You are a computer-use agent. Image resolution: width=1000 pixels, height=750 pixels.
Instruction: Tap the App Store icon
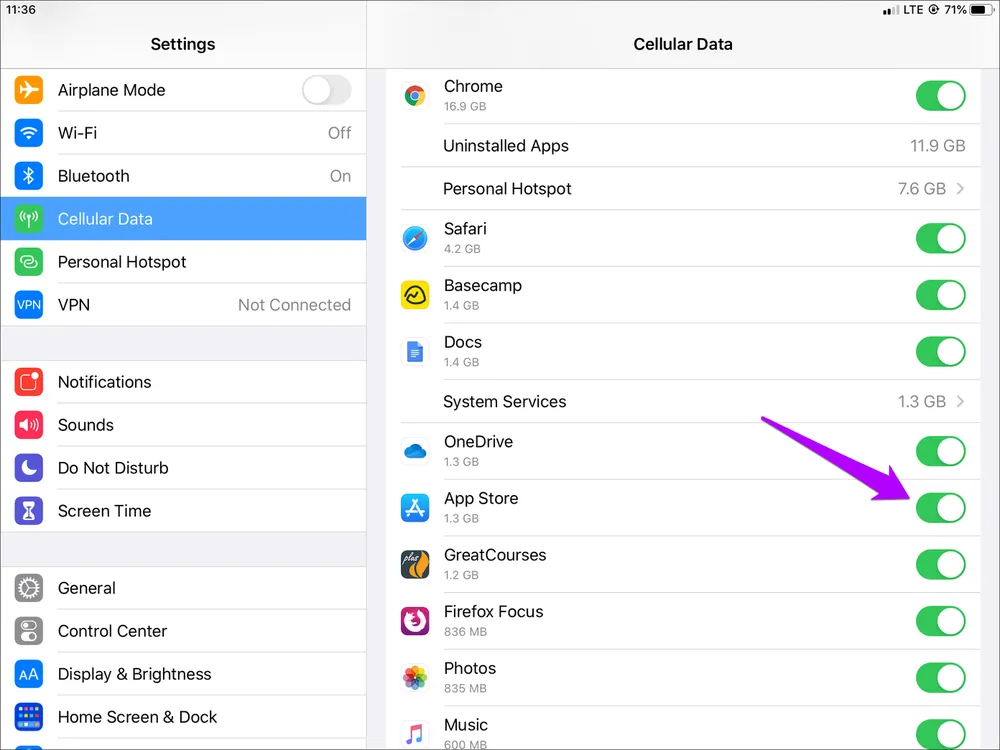415,508
